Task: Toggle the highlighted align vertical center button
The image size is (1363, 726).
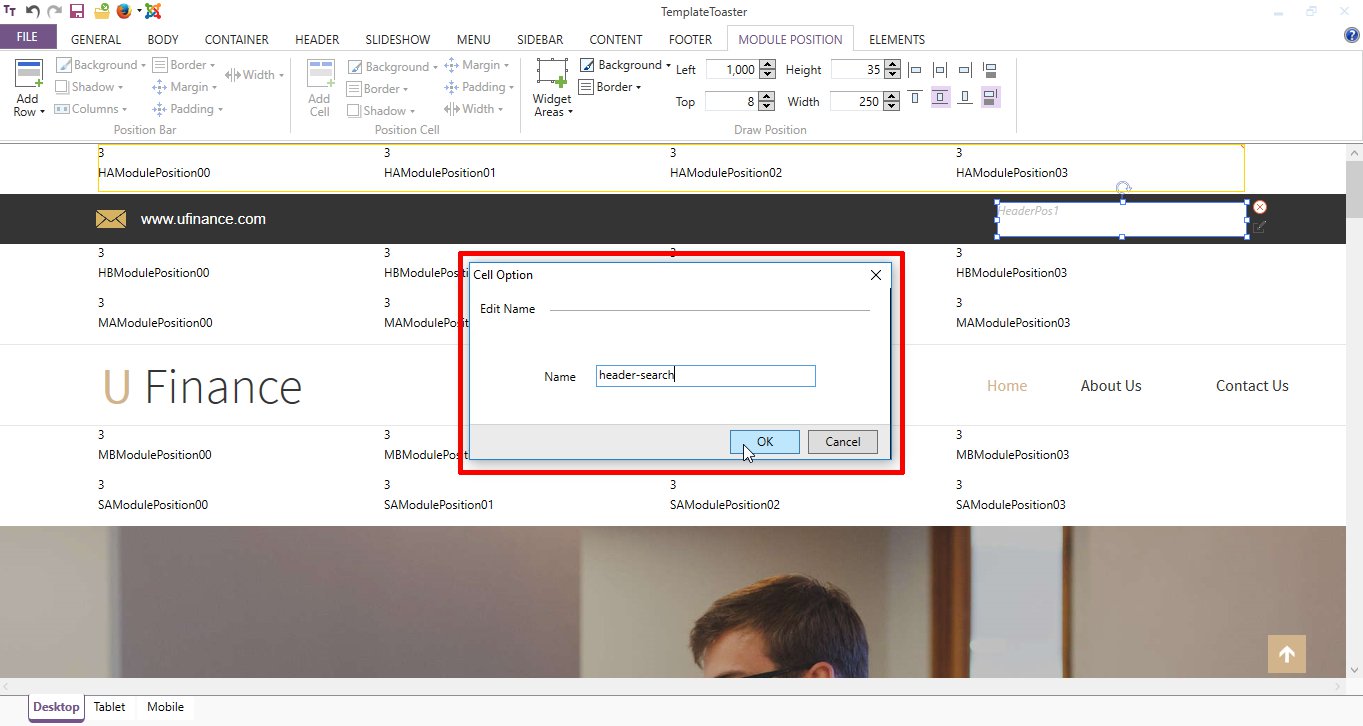Action: 940,97
